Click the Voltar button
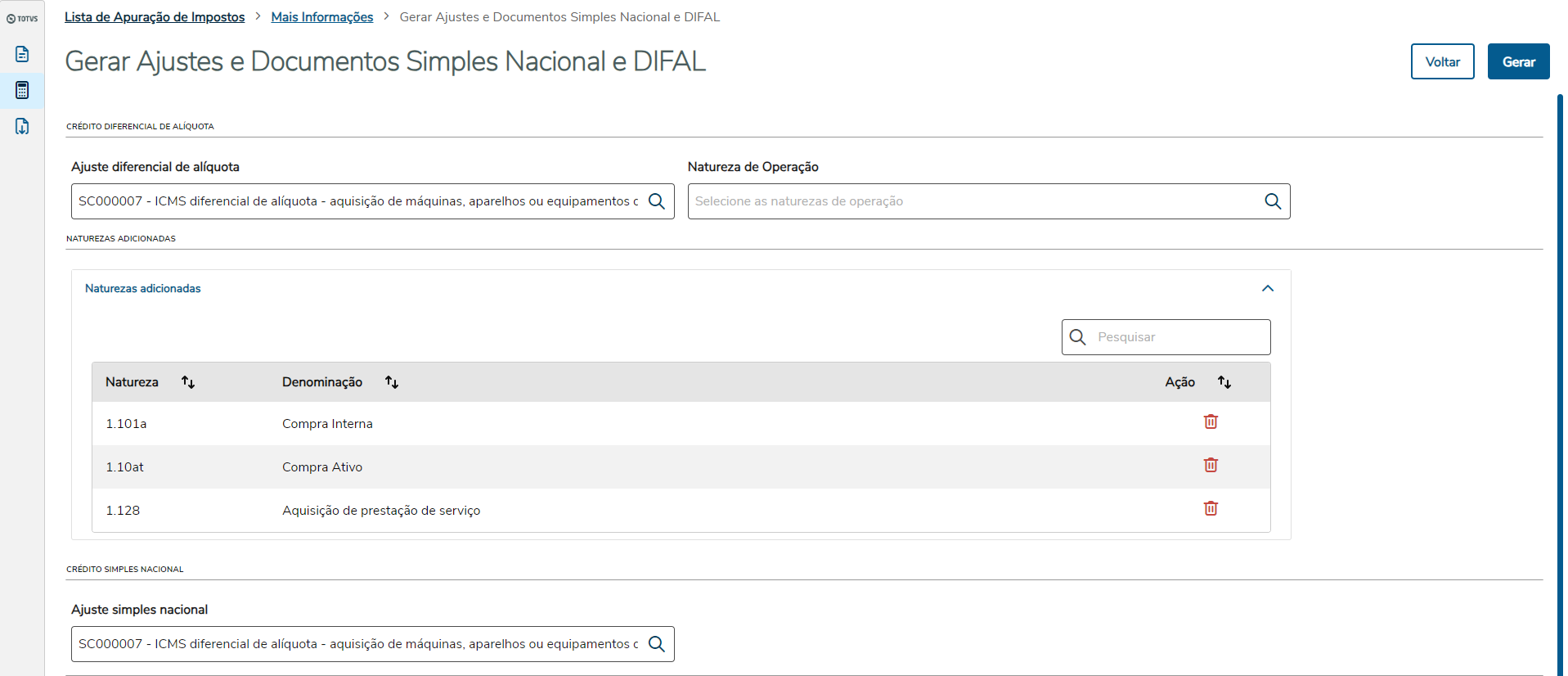Viewport: 1568px width, 676px height. (1443, 61)
